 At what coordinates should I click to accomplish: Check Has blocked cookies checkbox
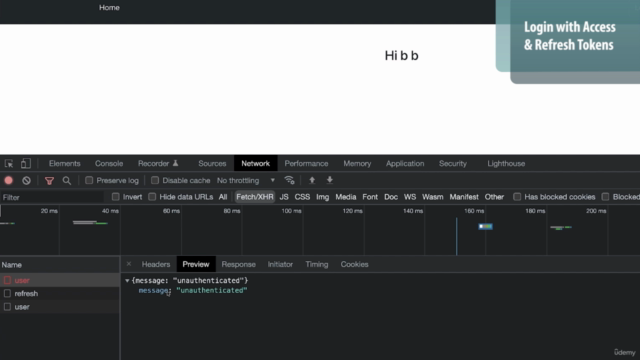[517, 197]
